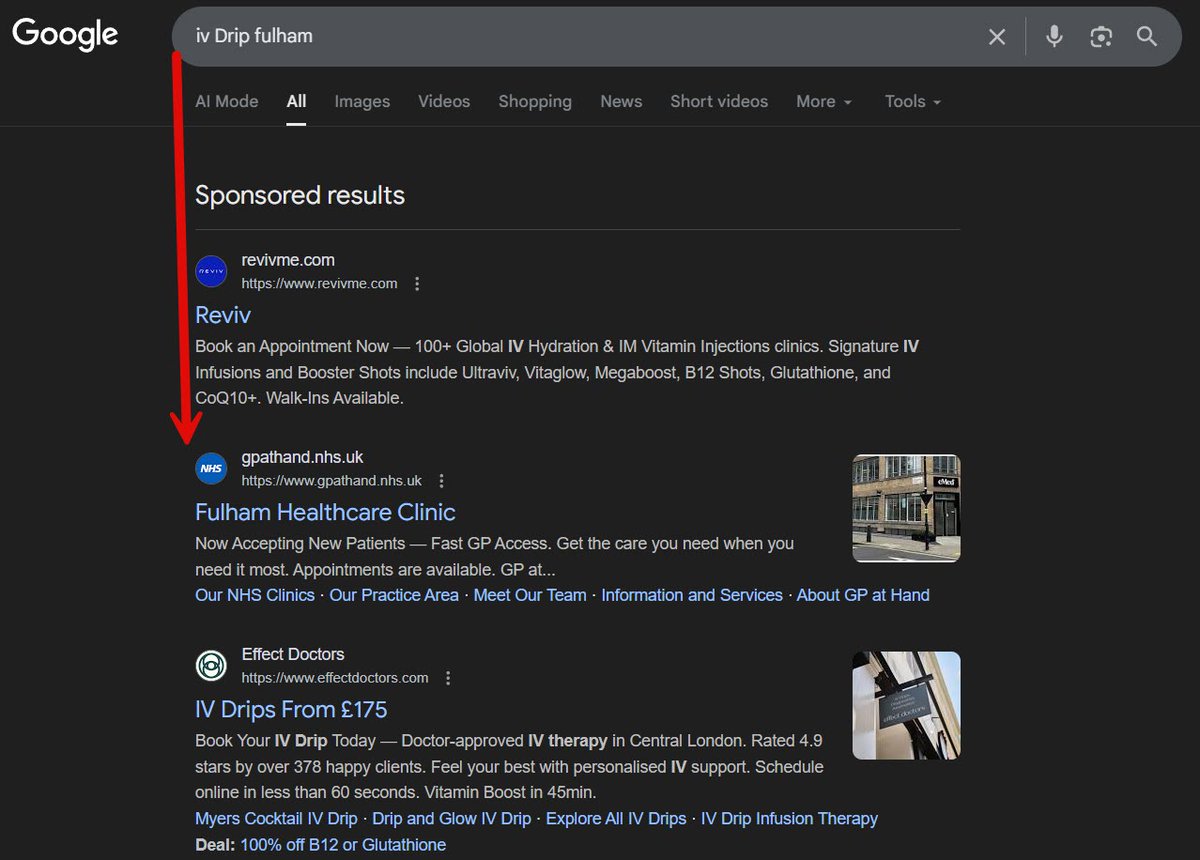Image resolution: width=1200 pixels, height=860 pixels.
Task: Click the revivme.com favicon
Action: click(211, 271)
